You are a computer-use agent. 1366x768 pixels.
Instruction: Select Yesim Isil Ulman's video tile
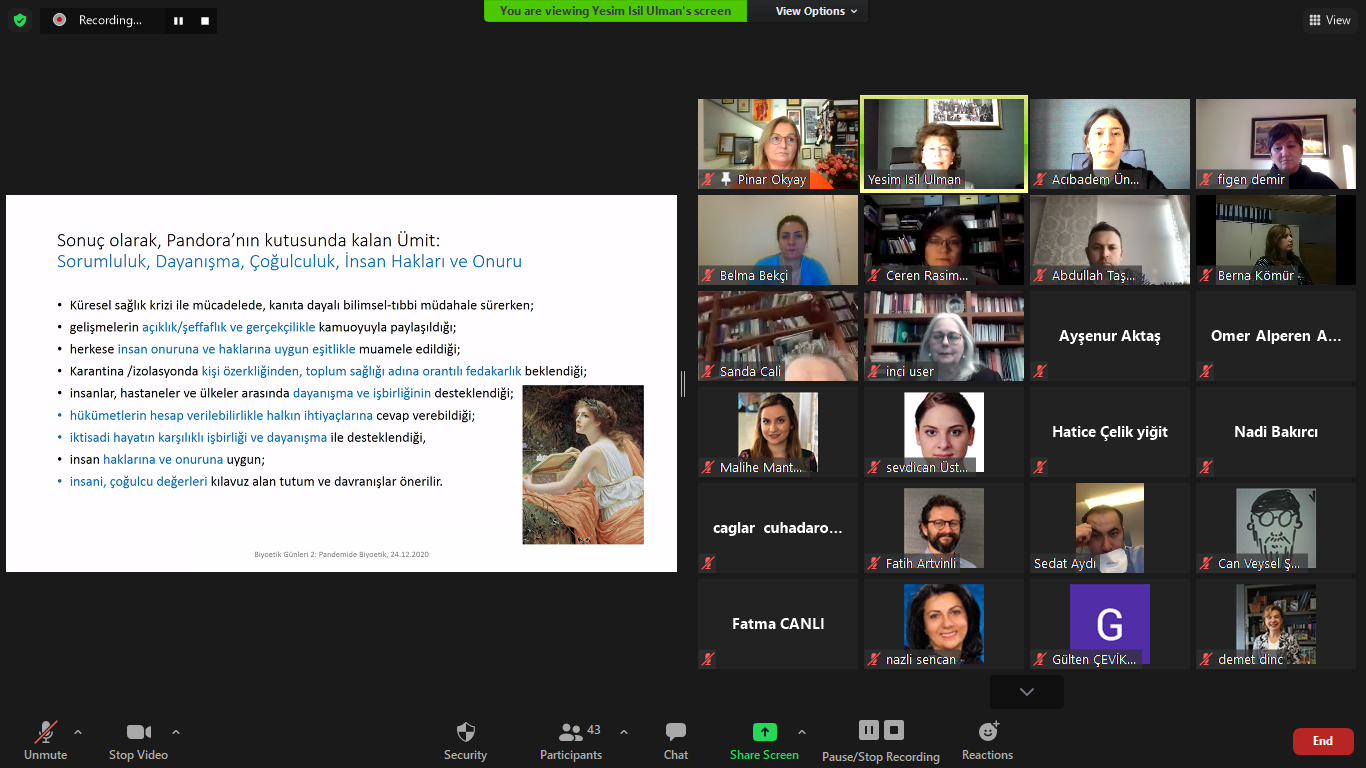tap(944, 143)
